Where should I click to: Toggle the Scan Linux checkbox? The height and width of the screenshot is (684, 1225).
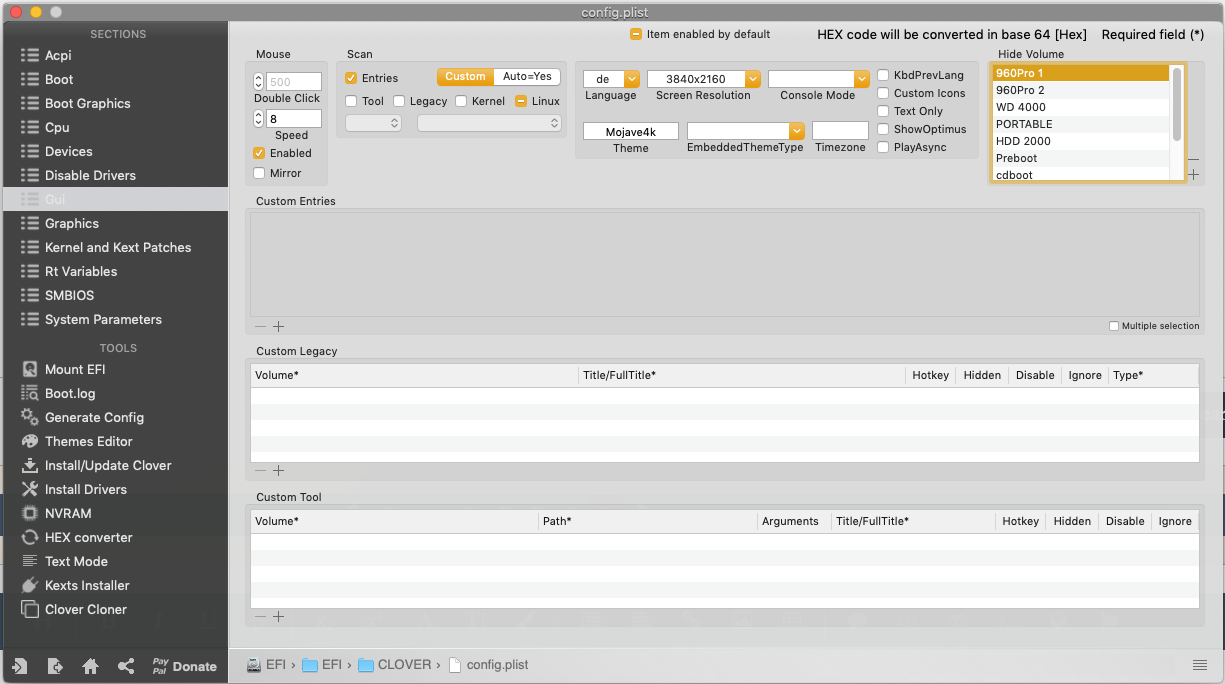click(521, 101)
